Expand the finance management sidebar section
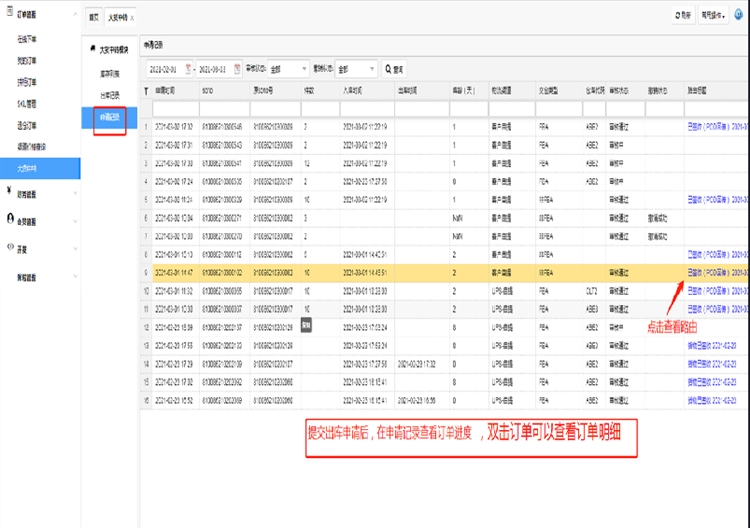This screenshot has width=750, height=528. click(75, 194)
